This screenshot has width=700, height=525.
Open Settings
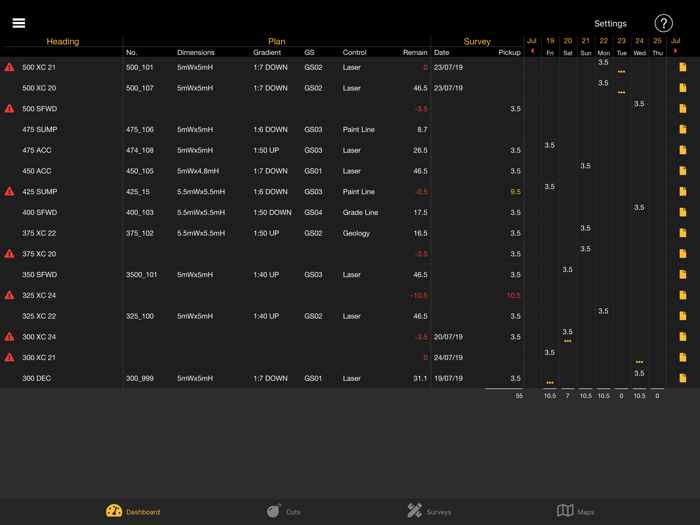[x=610, y=24]
